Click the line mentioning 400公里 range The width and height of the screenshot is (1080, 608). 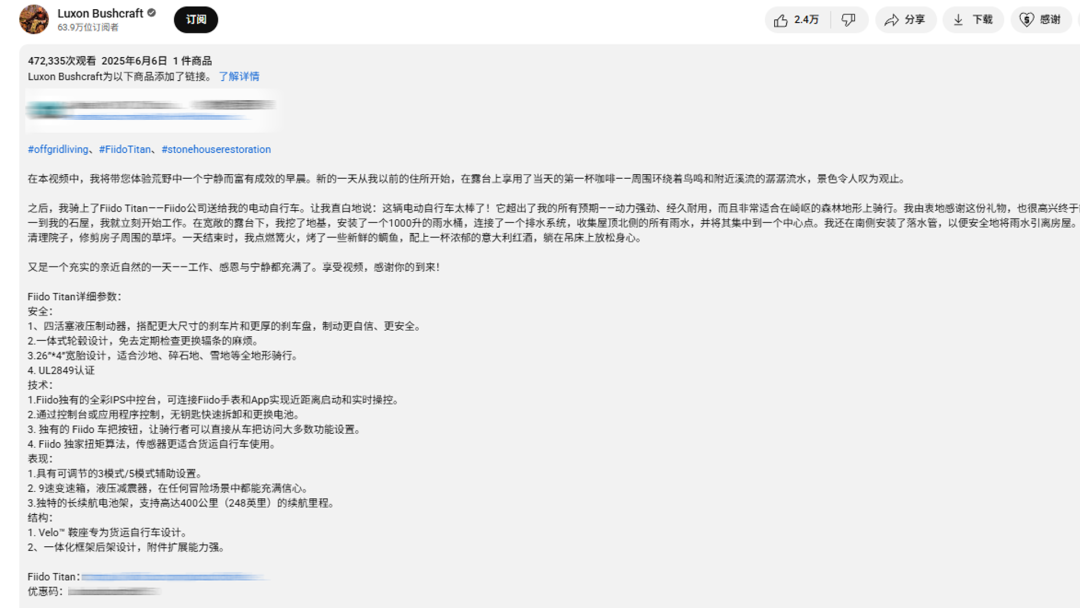tap(182, 503)
